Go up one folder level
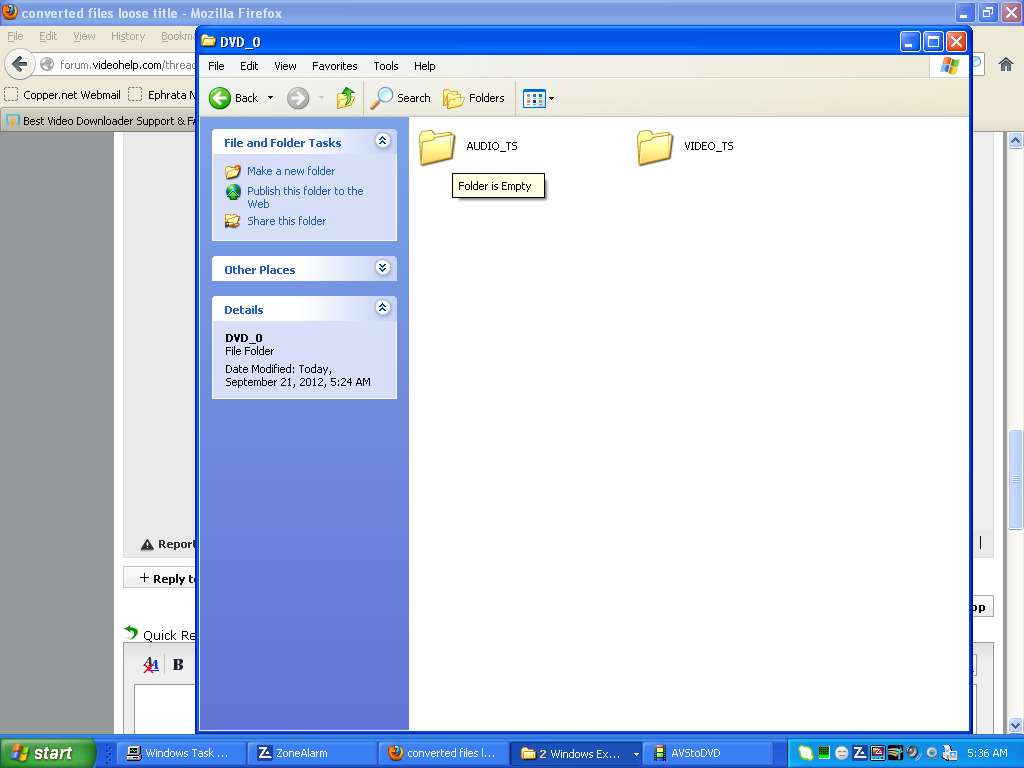The height and width of the screenshot is (768, 1024). click(x=346, y=98)
